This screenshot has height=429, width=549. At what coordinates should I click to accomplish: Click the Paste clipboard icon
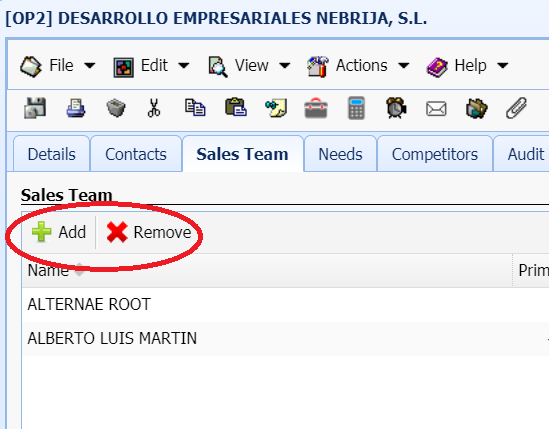point(236,107)
